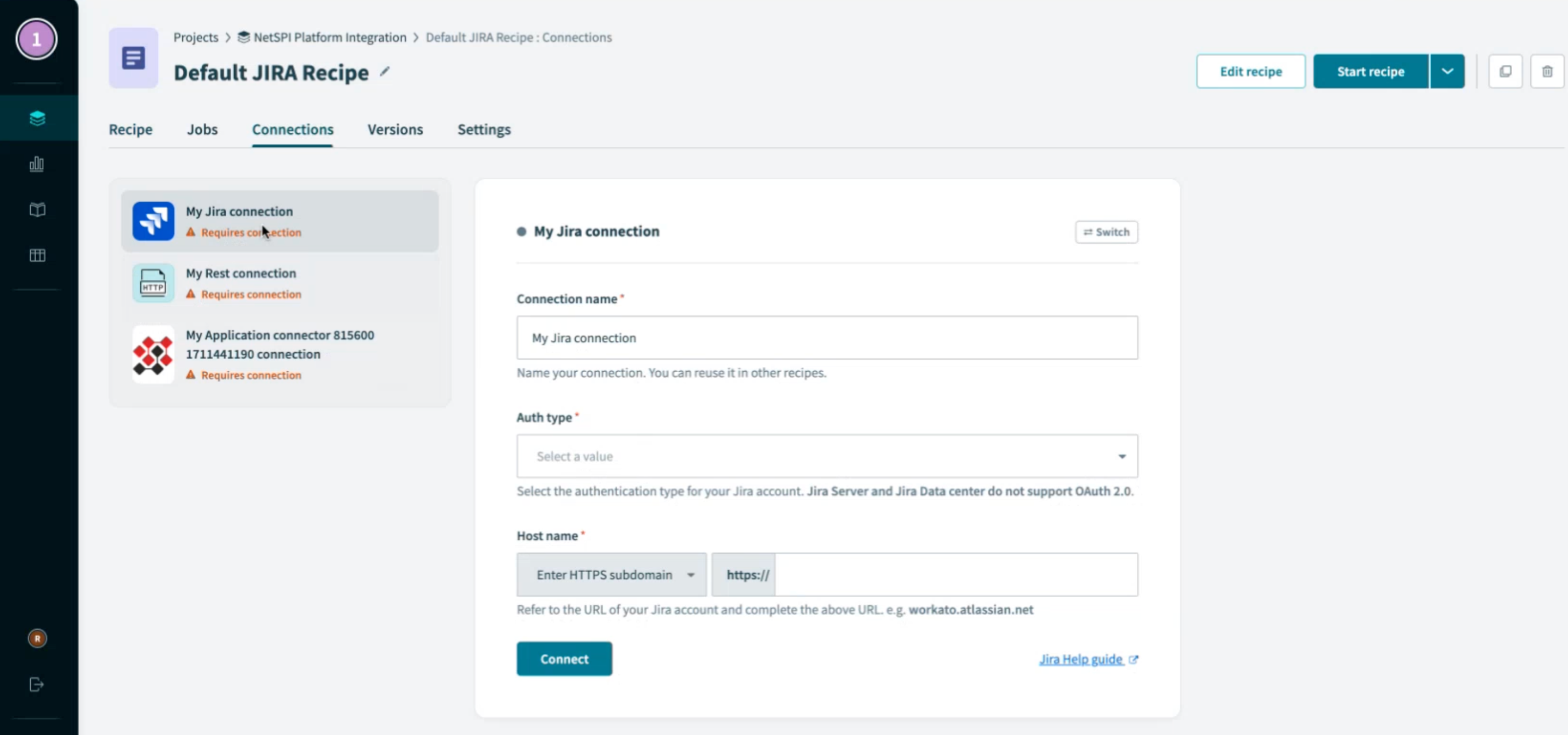Viewport: 1568px width, 735px height.
Task: Open the Settings tab
Action: coord(484,130)
